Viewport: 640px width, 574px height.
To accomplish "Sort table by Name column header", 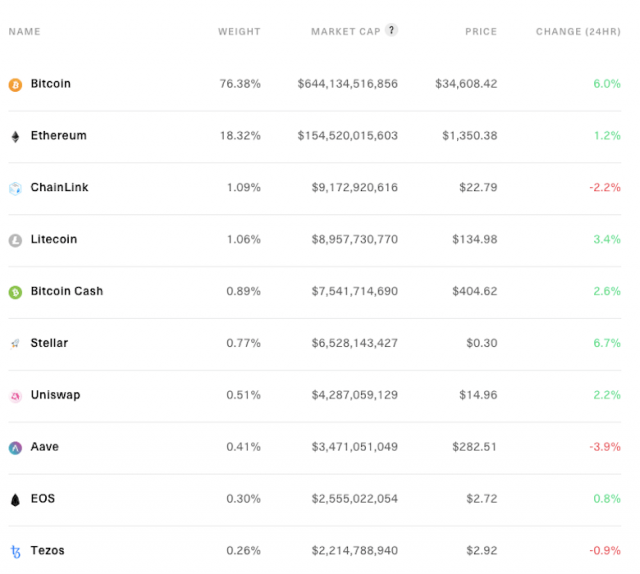I will (x=25, y=32).
